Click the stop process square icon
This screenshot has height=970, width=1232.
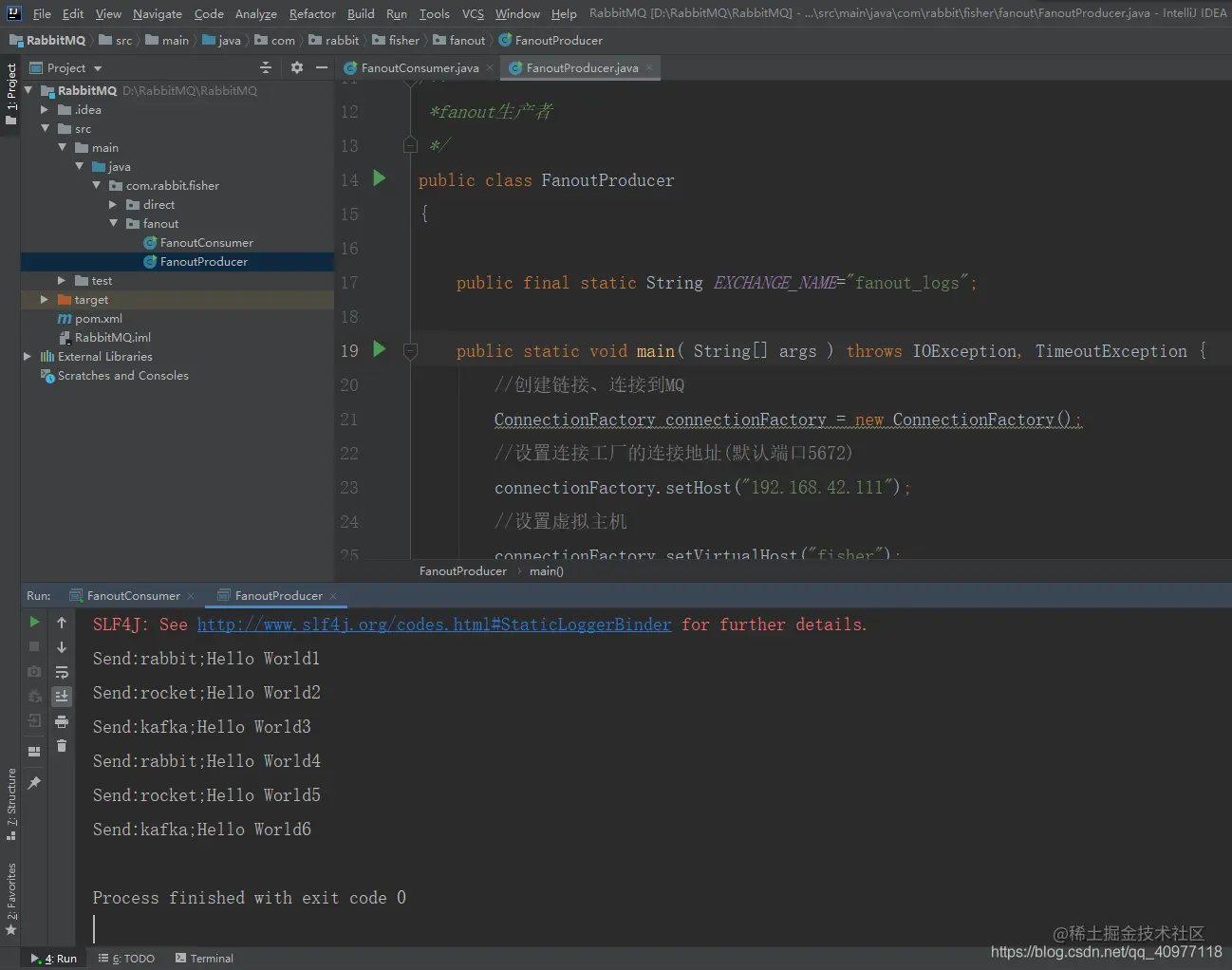point(34,646)
